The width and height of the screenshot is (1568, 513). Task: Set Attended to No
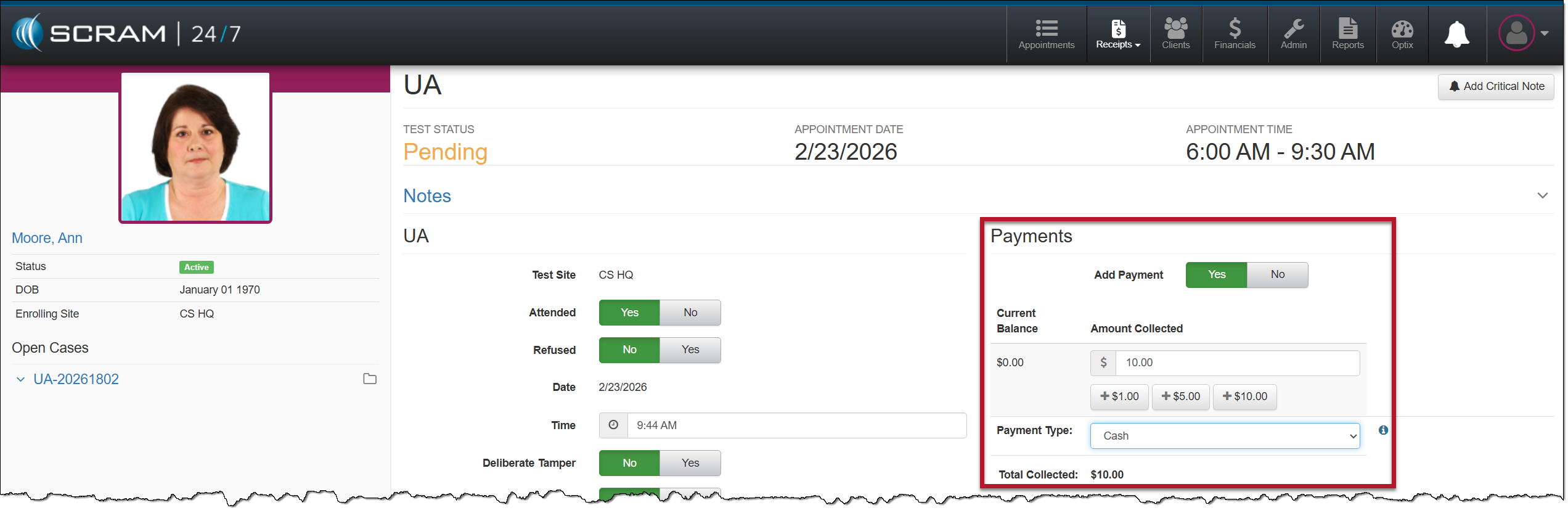690,313
